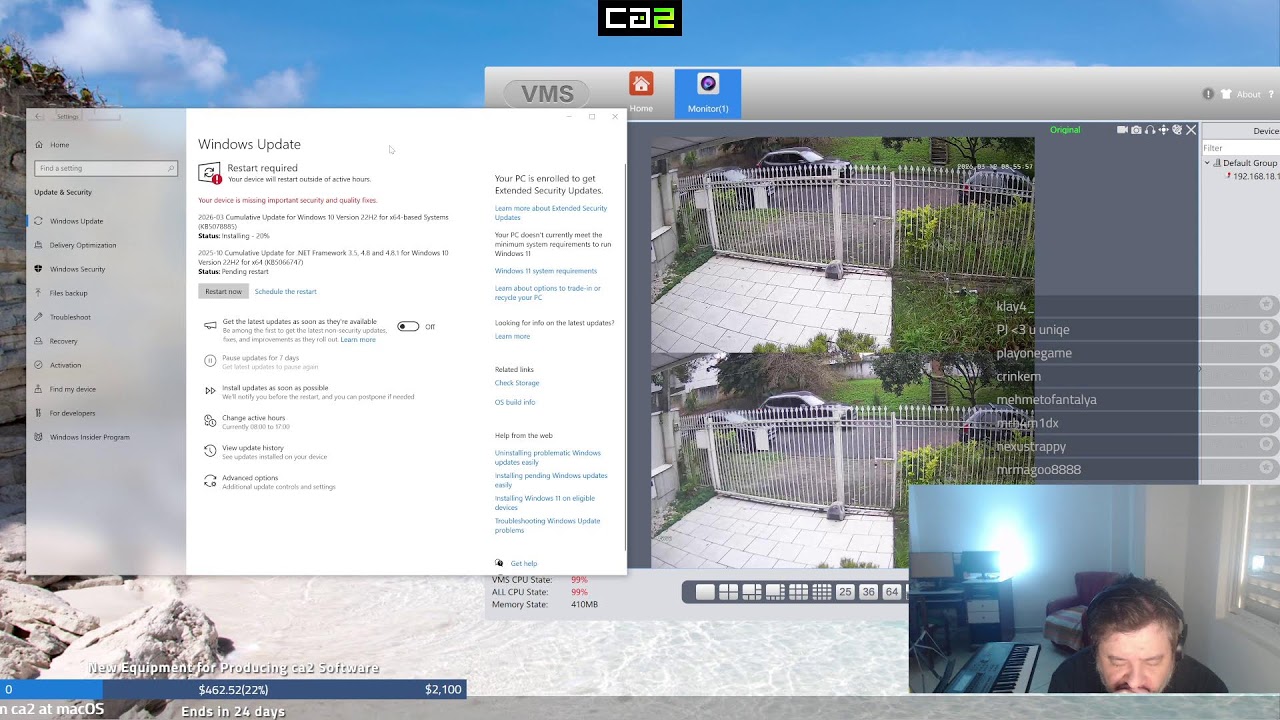Open Windows Insider Program settings

[90, 437]
